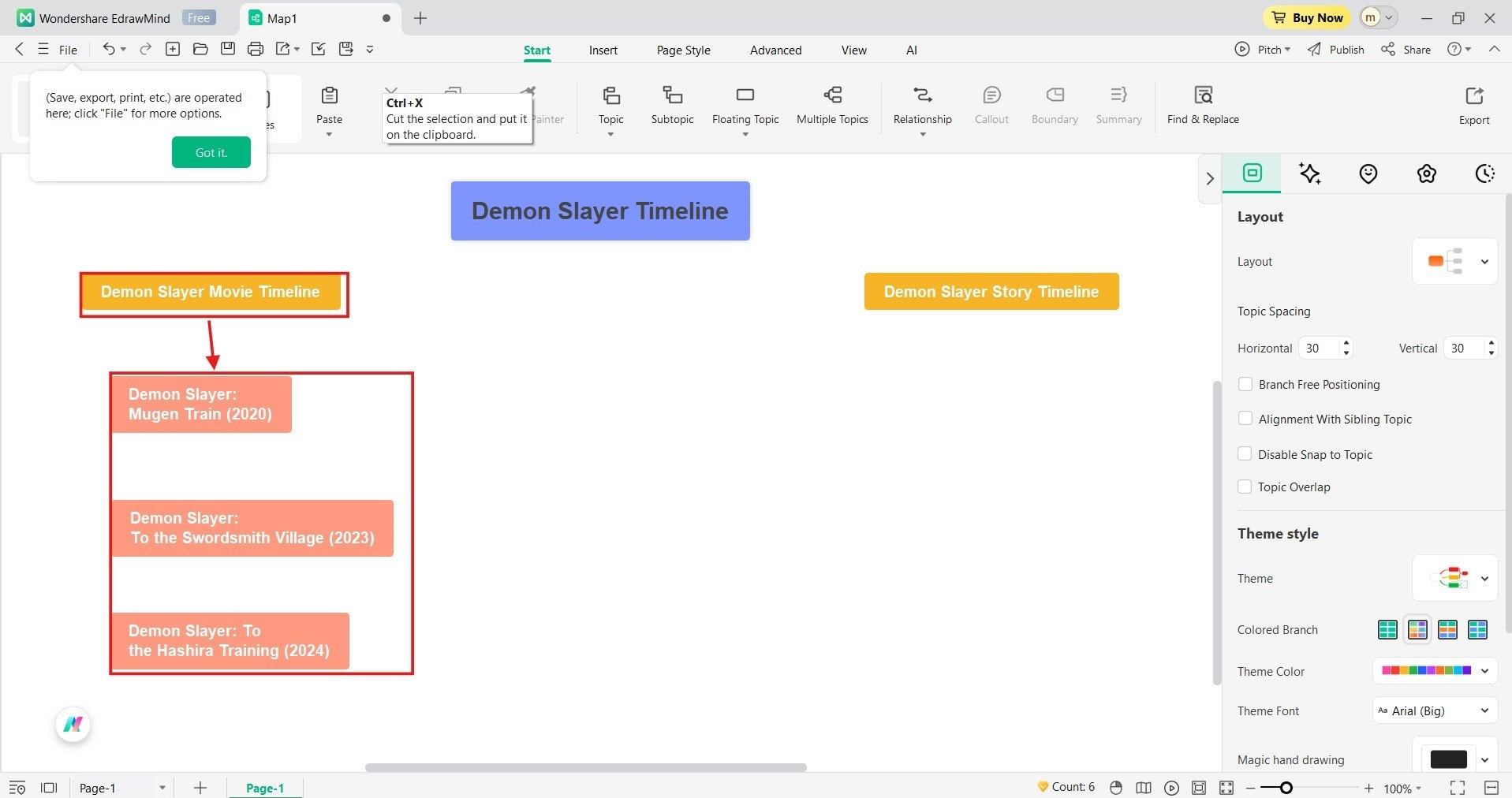This screenshot has width=1512, height=798.
Task: Enable Branch Free Positioning checkbox
Action: [1245, 384]
